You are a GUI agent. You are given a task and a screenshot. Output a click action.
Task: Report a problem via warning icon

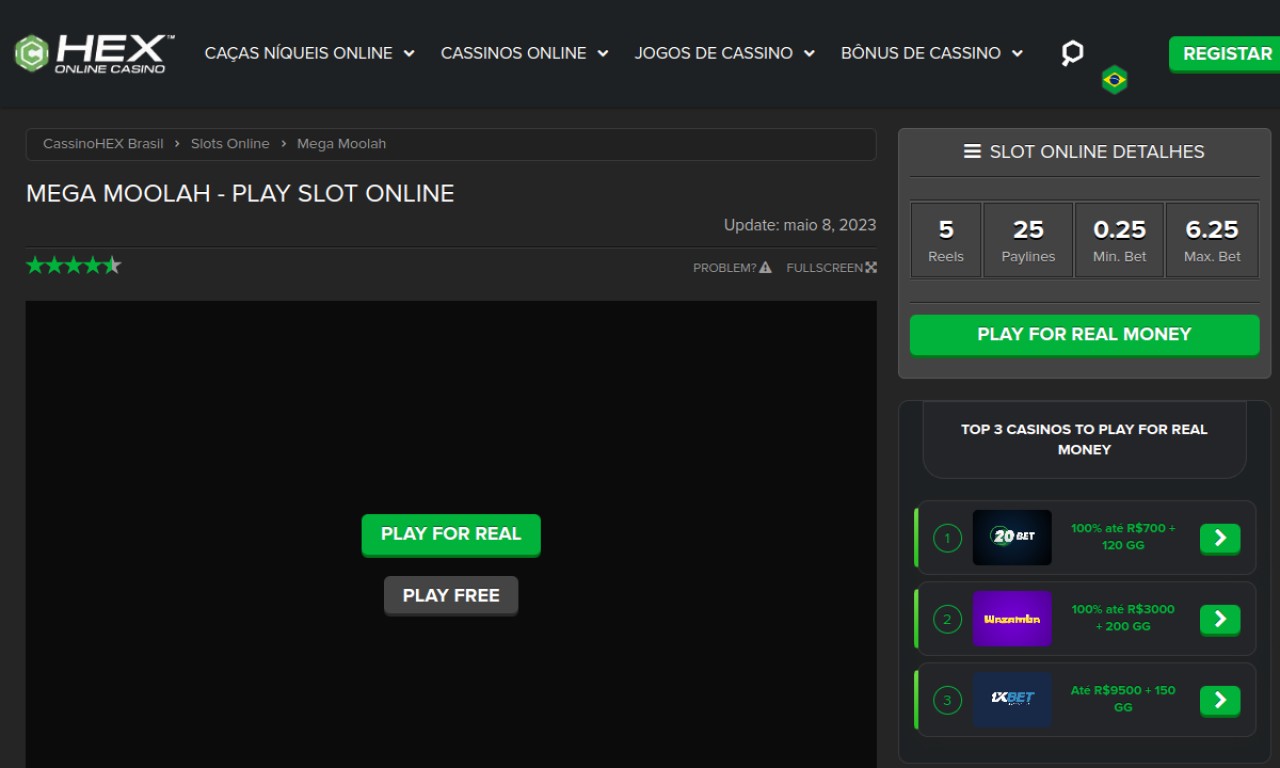[x=765, y=267]
